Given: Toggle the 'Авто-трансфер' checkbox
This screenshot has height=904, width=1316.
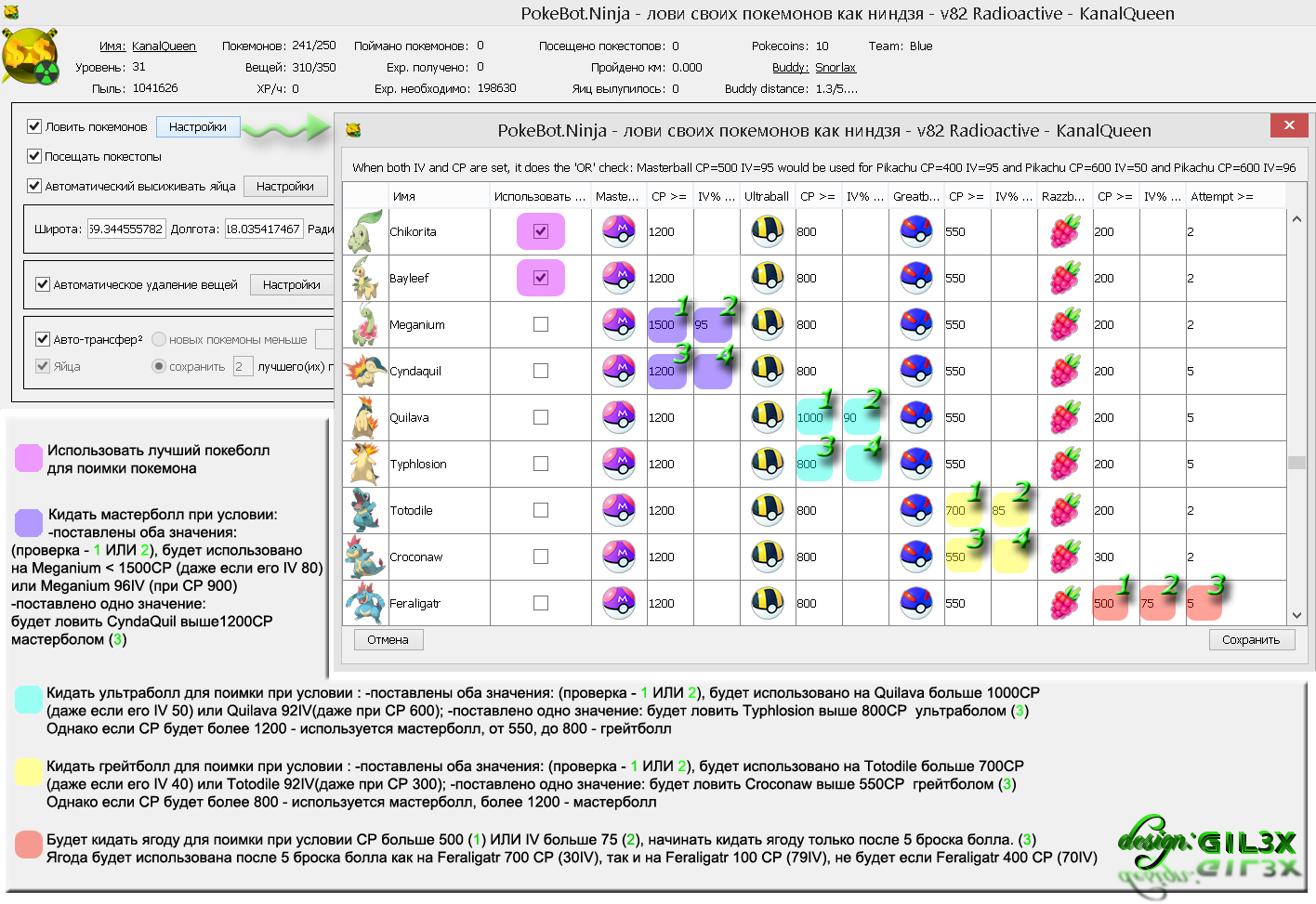Looking at the screenshot, I should pos(42,339).
